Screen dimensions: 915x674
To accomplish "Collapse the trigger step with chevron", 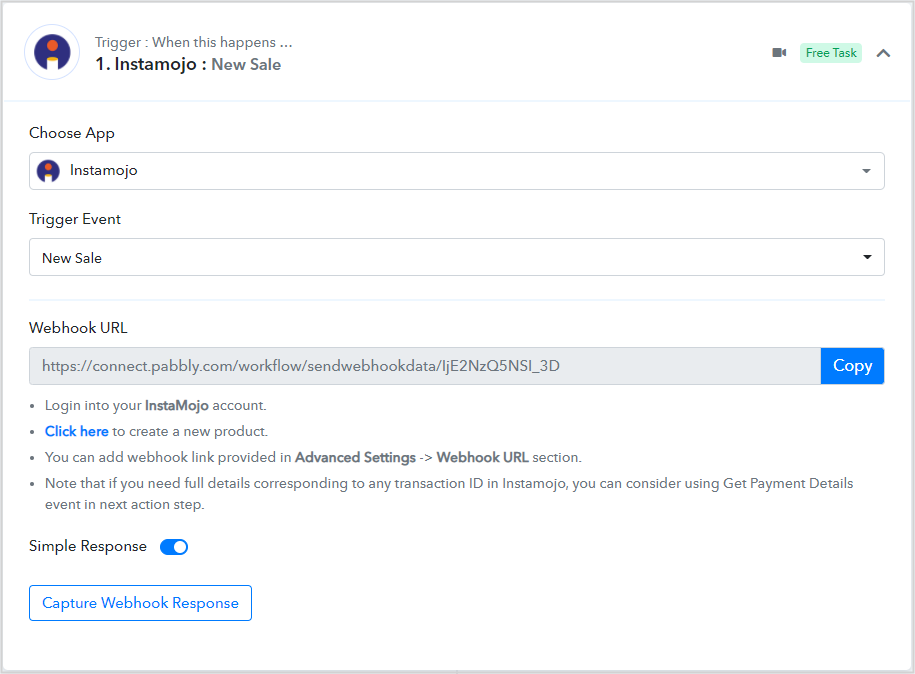I will click(x=883, y=53).
